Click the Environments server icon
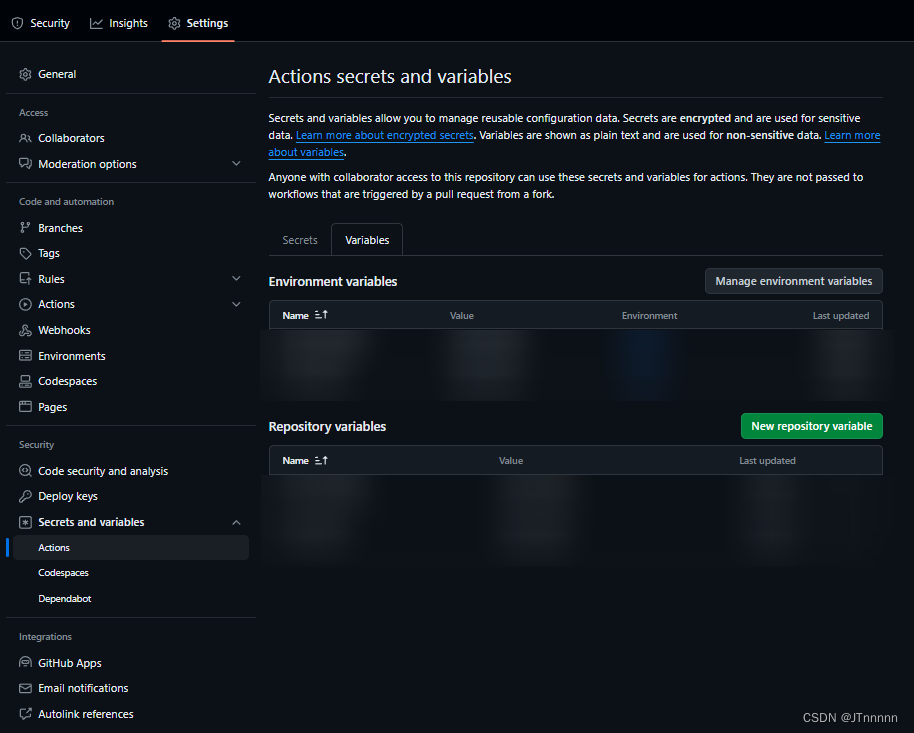This screenshot has height=733, width=914. [x=25, y=356]
